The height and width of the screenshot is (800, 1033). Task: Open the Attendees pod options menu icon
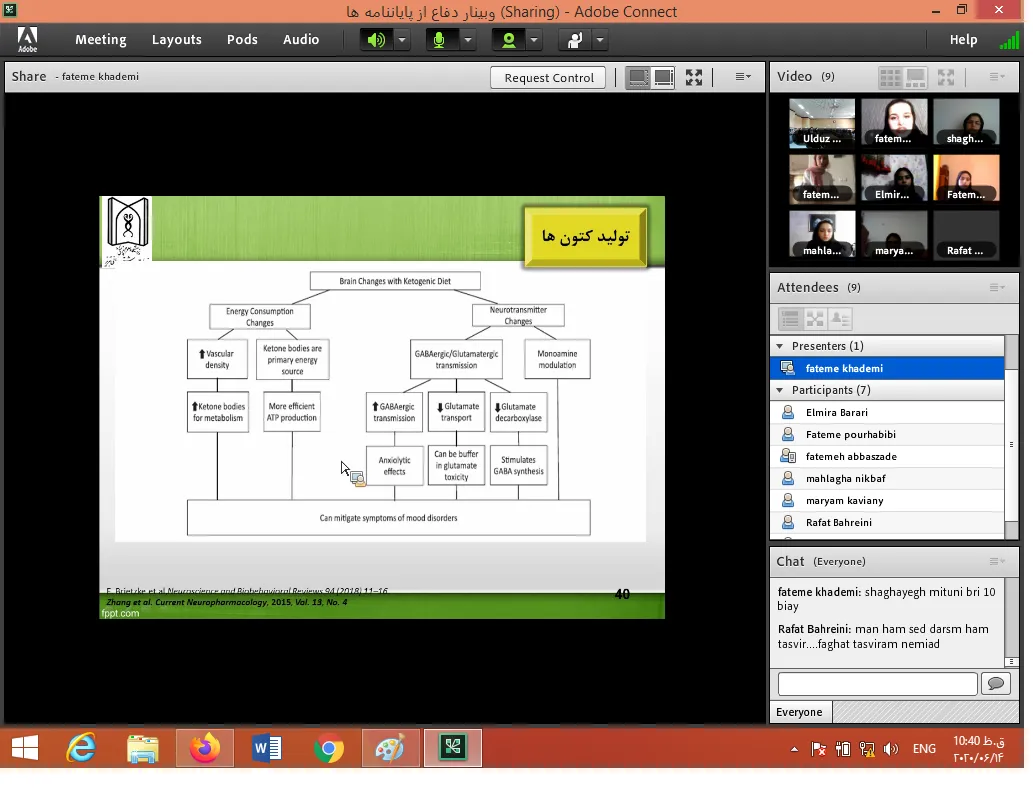click(997, 288)
